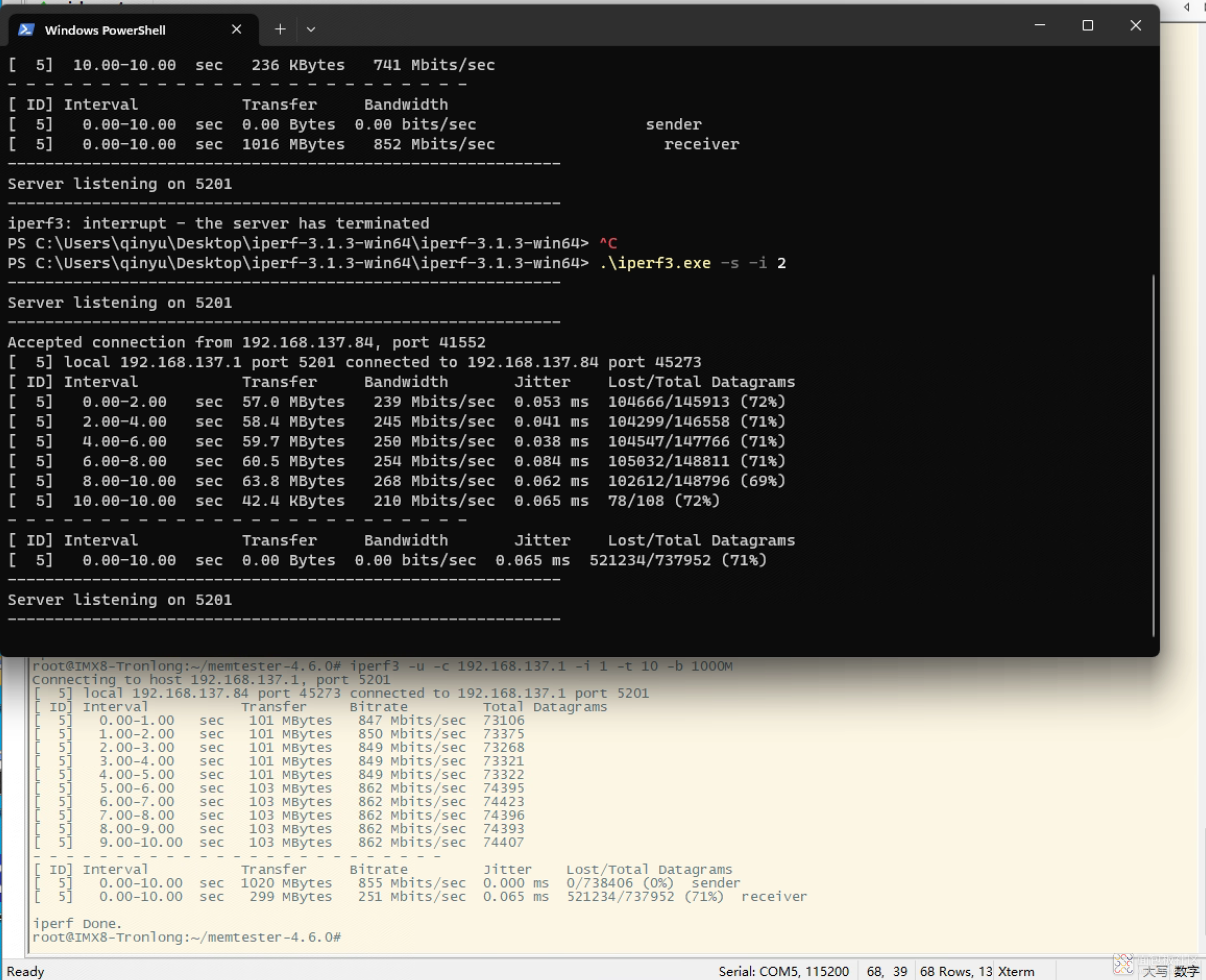Click the final "root@IMX8-Tronlong" prompt line
1206x980 pixels.
coord(186,937)
